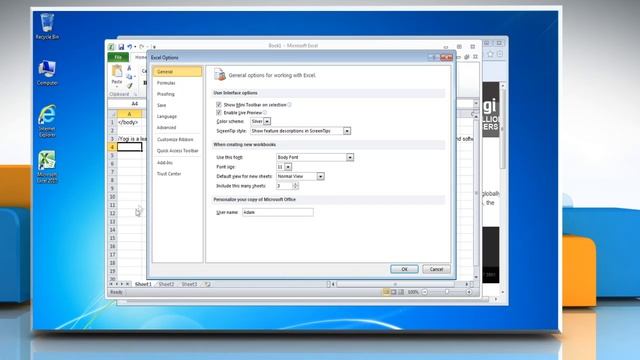The width and height of the screenshot is (640, 360).
Task: Click the zoom slider handle in status bar
Action: coord(447,292)
